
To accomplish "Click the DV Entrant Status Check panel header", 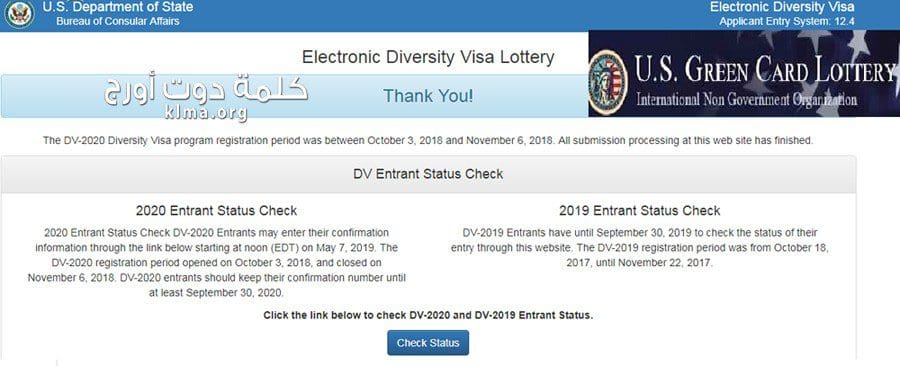I will point(428,174).
